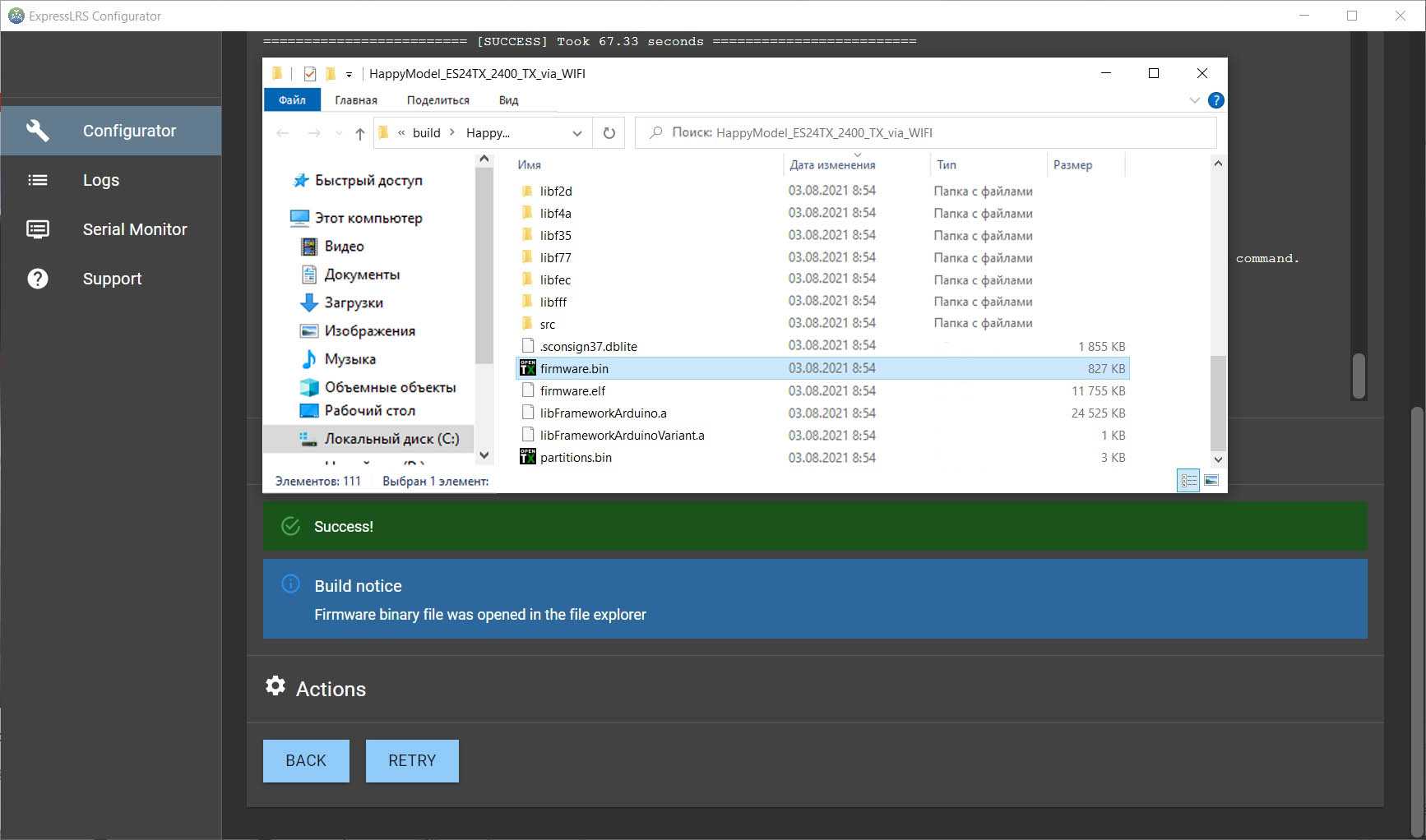Switch to the Вид ribbon tab

pos(508,100)
